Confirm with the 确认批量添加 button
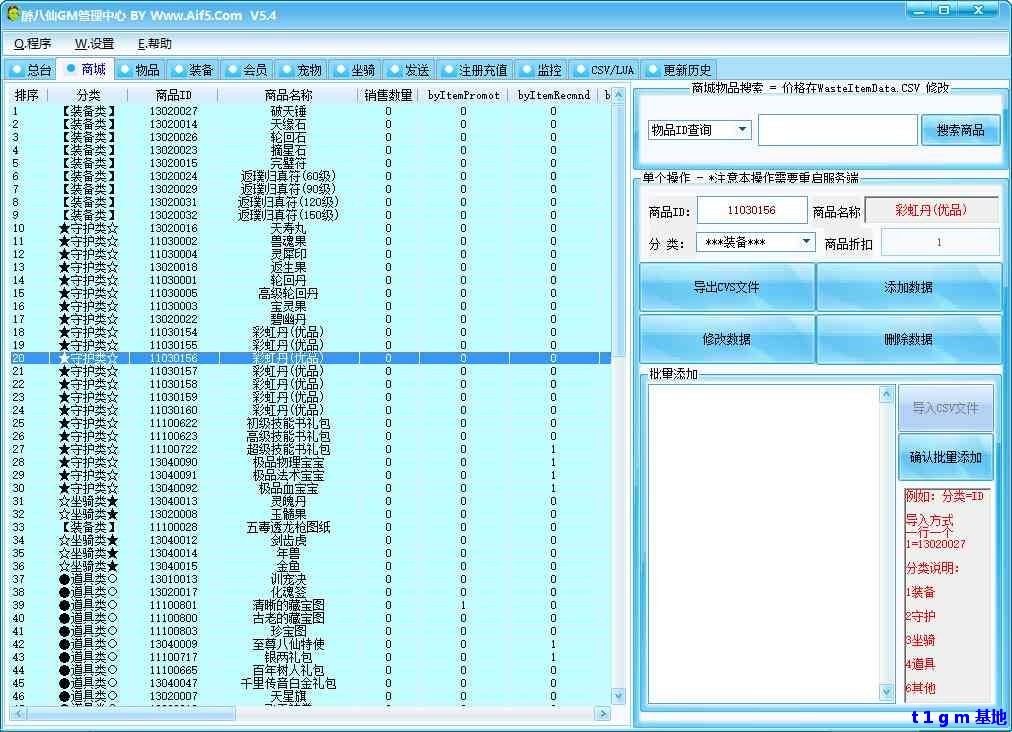The height and width of the screenshot is (732, 1012). tap(945, 458)
